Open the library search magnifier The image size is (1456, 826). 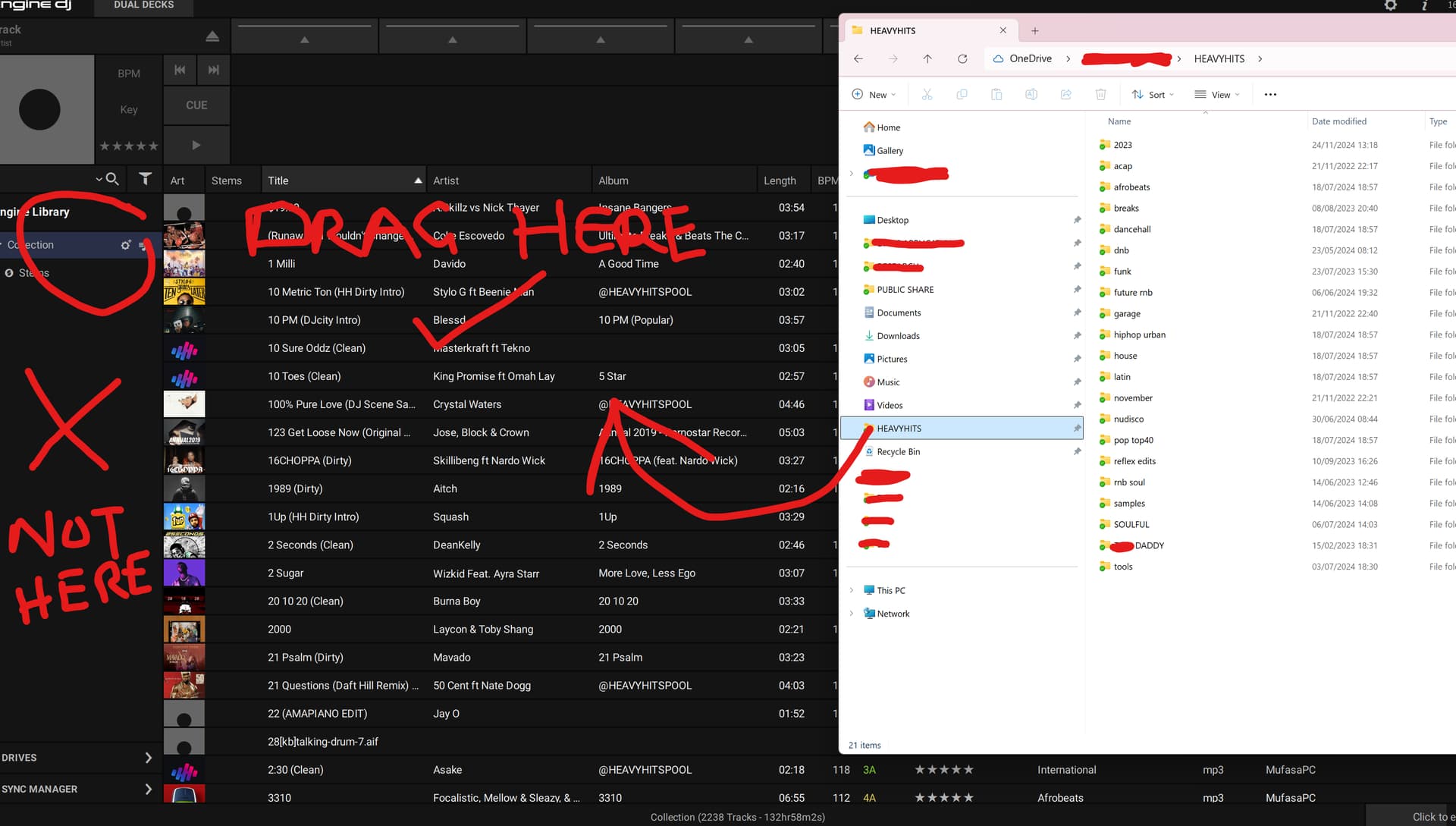pyautogui.click(x=112, y=179)
